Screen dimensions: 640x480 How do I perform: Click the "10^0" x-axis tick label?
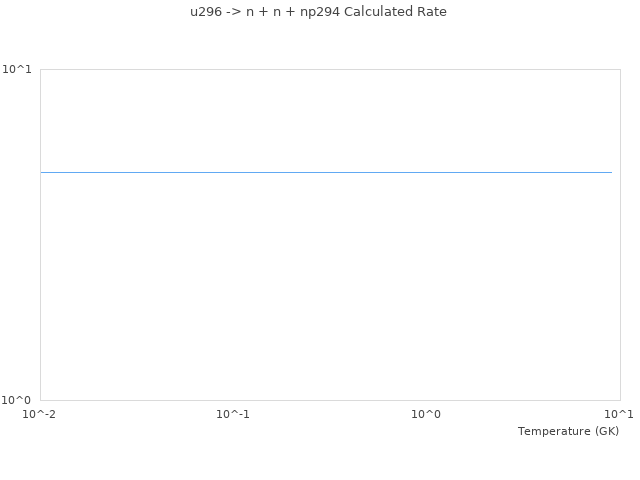(x=426, y=414)
